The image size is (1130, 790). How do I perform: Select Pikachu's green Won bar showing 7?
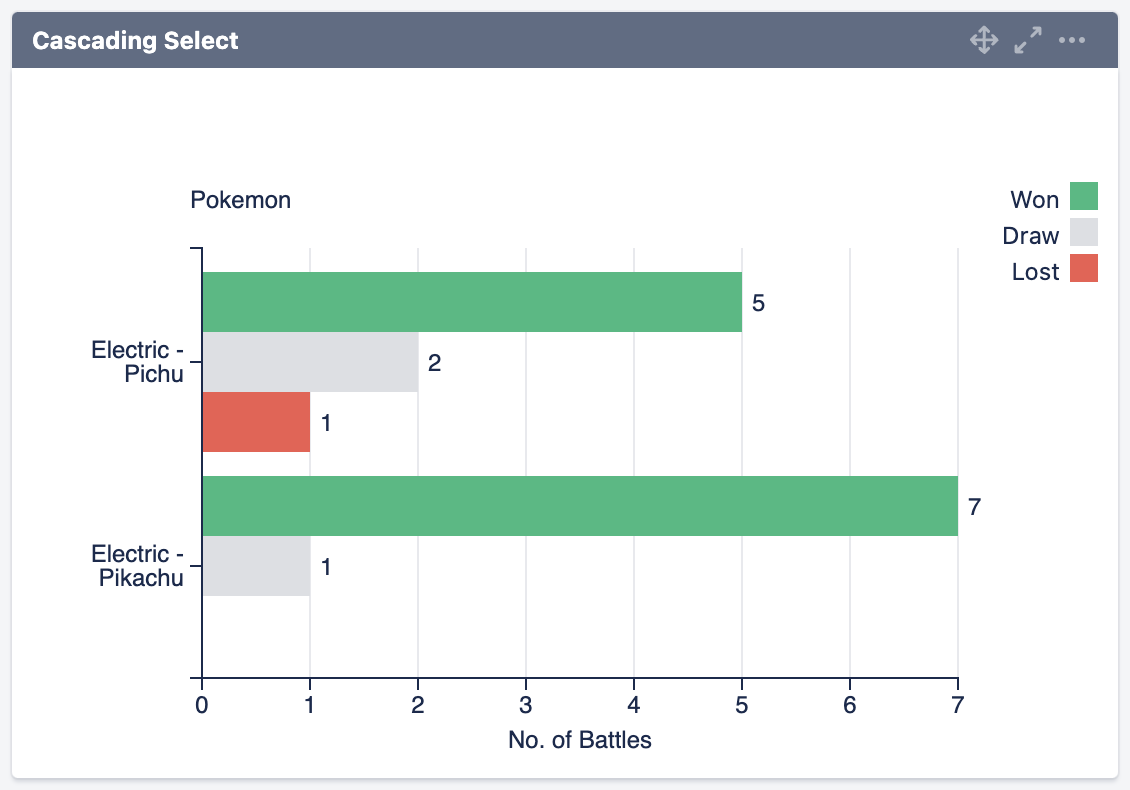click(x=580, y=507)
